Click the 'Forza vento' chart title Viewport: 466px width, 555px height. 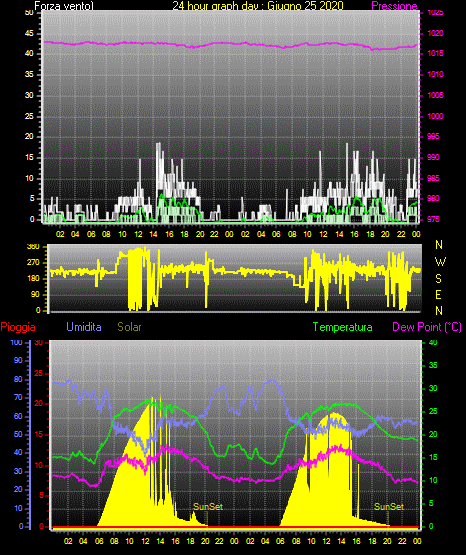pos(64,6)
